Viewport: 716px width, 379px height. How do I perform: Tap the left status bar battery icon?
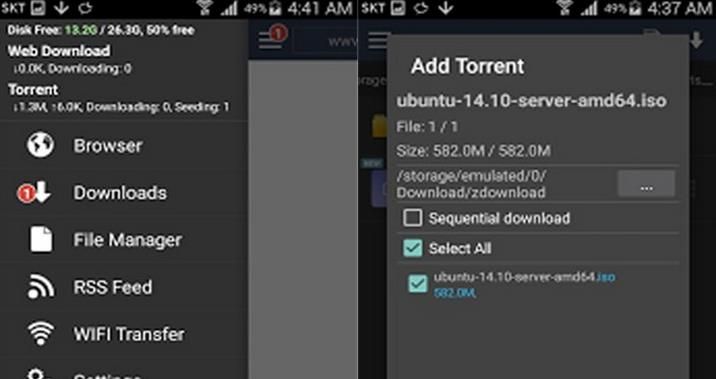pyautogui.click(x=276, y=8)
